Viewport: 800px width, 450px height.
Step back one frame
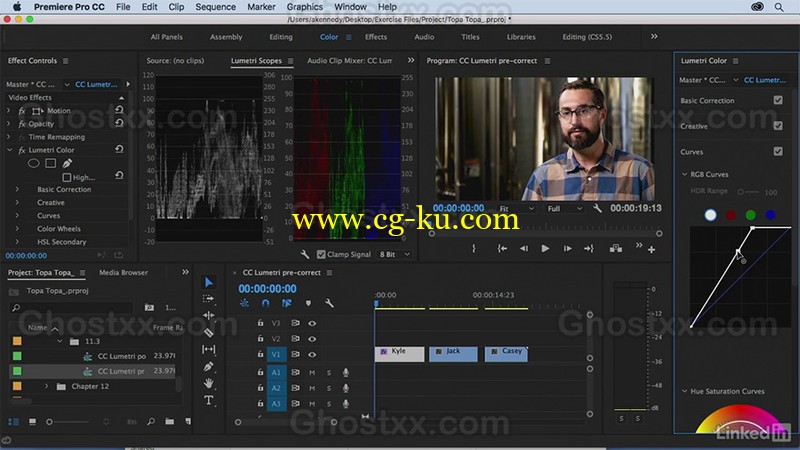[523, 248]
